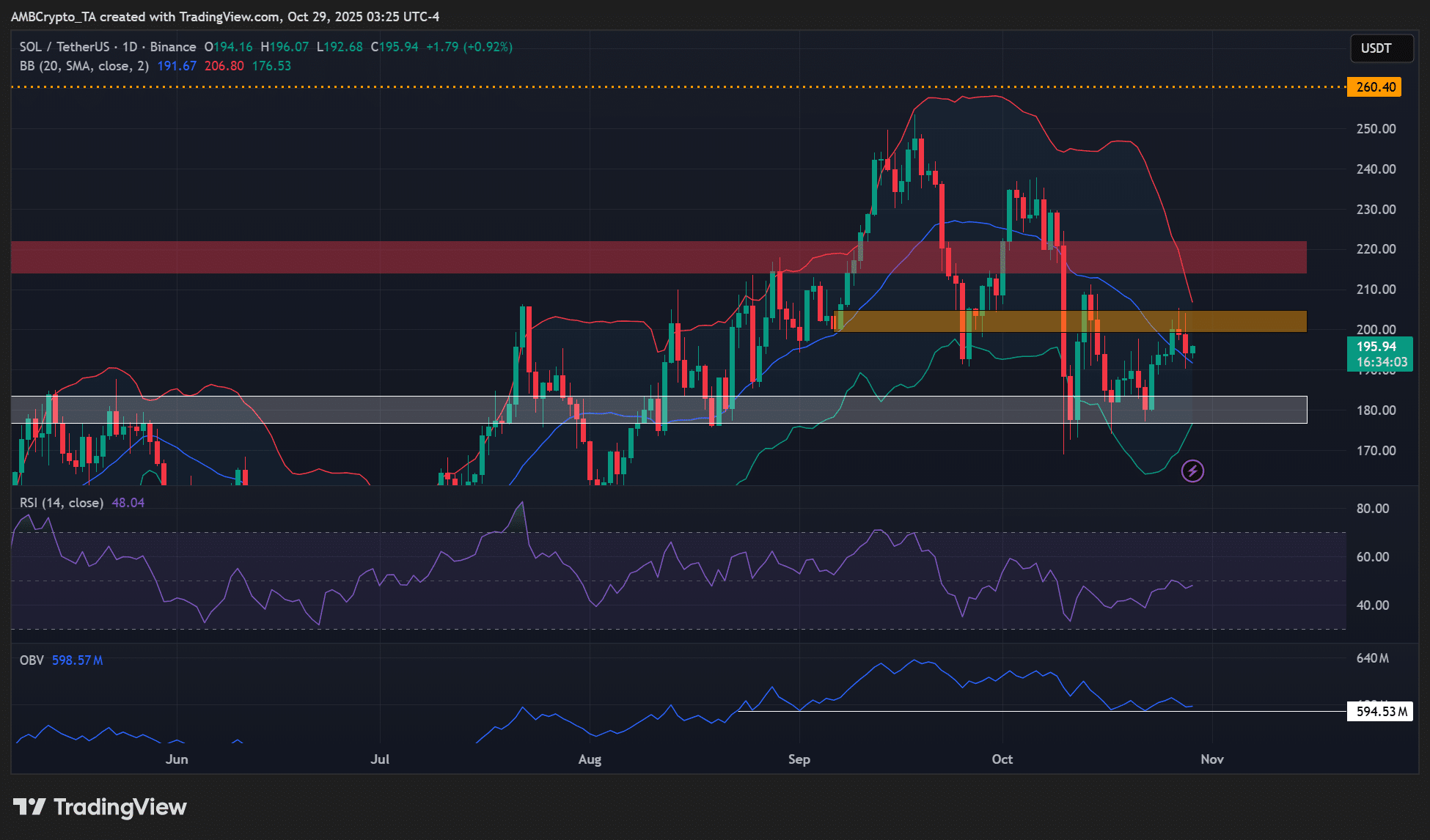Click the OBV indicator label
This screenshot has width=1430, height=840.
(32, 660)
